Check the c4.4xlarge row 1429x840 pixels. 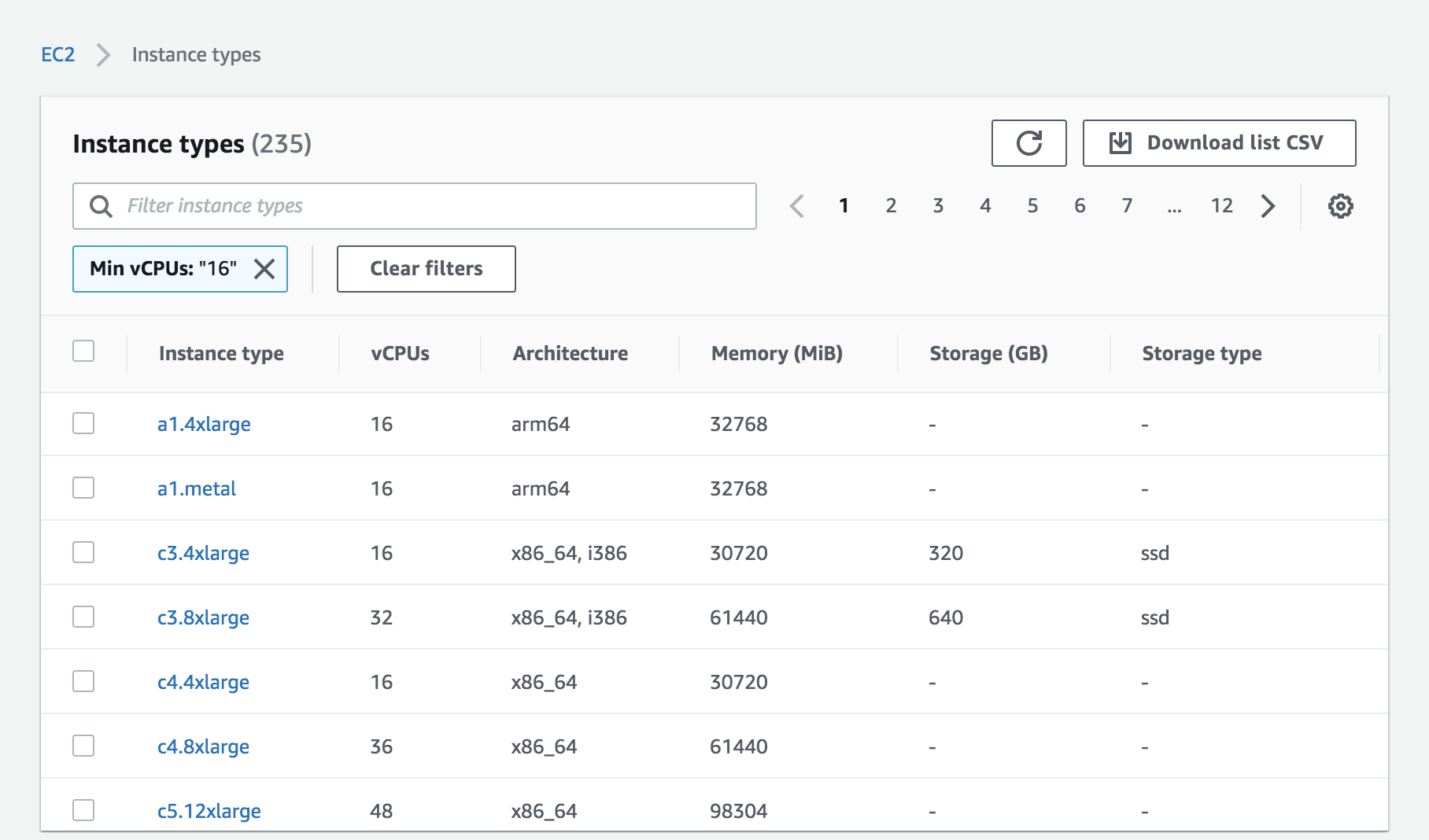point(83,681)
